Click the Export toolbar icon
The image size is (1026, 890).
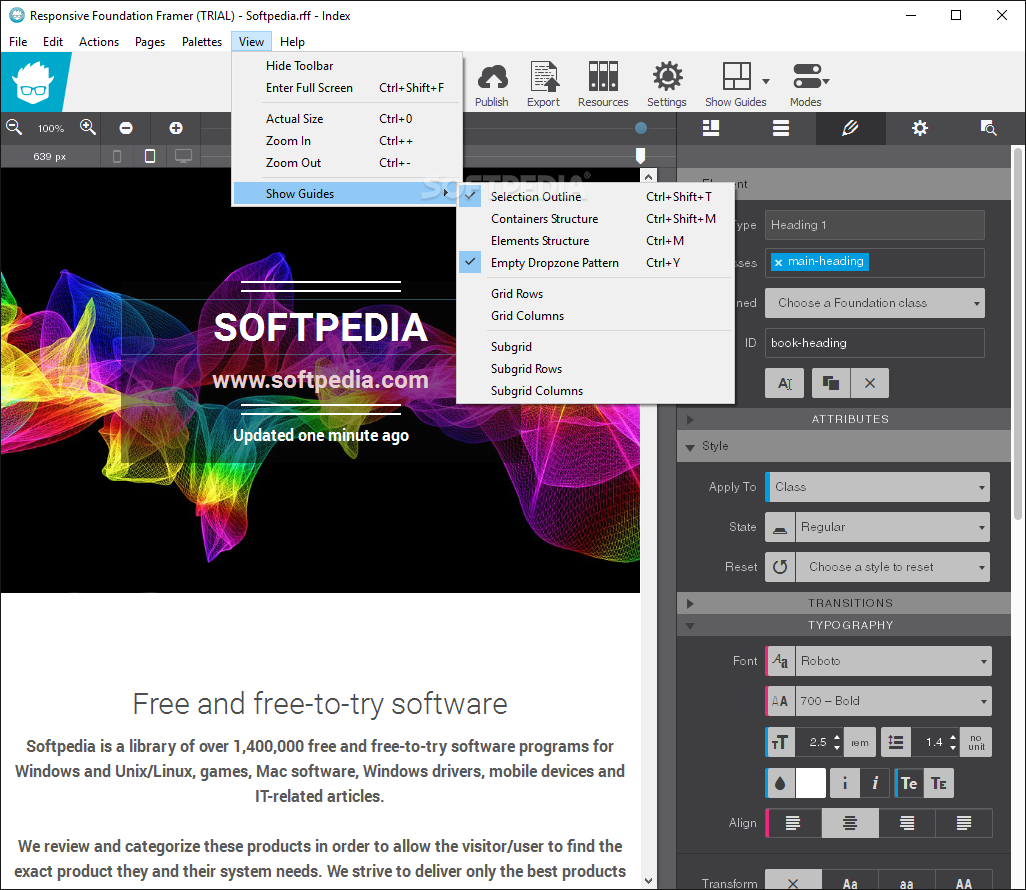pyautogui.click(x=544, y=84)
